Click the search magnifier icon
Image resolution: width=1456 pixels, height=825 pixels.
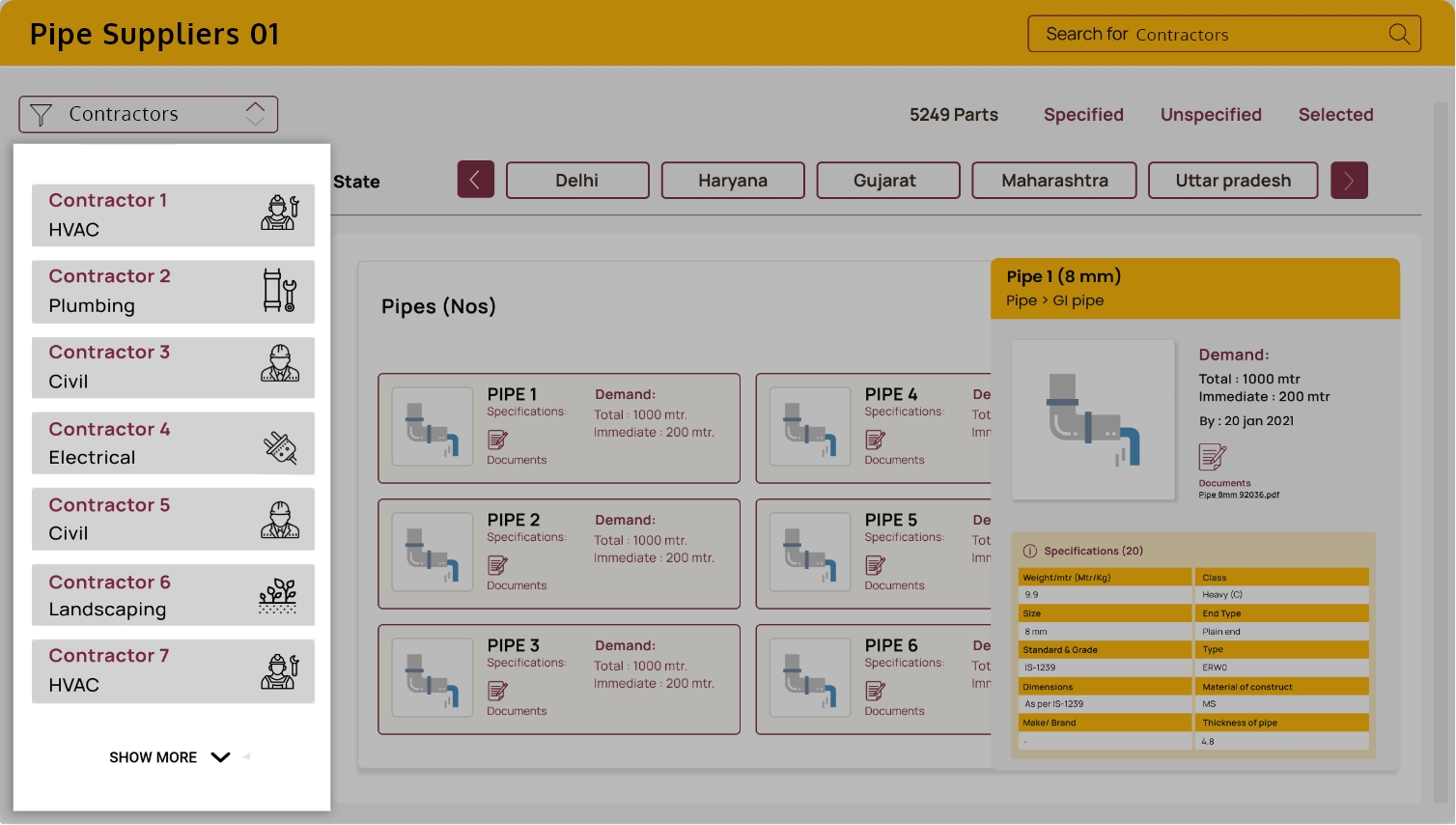pyautogui.click(x=1399, y=34)
